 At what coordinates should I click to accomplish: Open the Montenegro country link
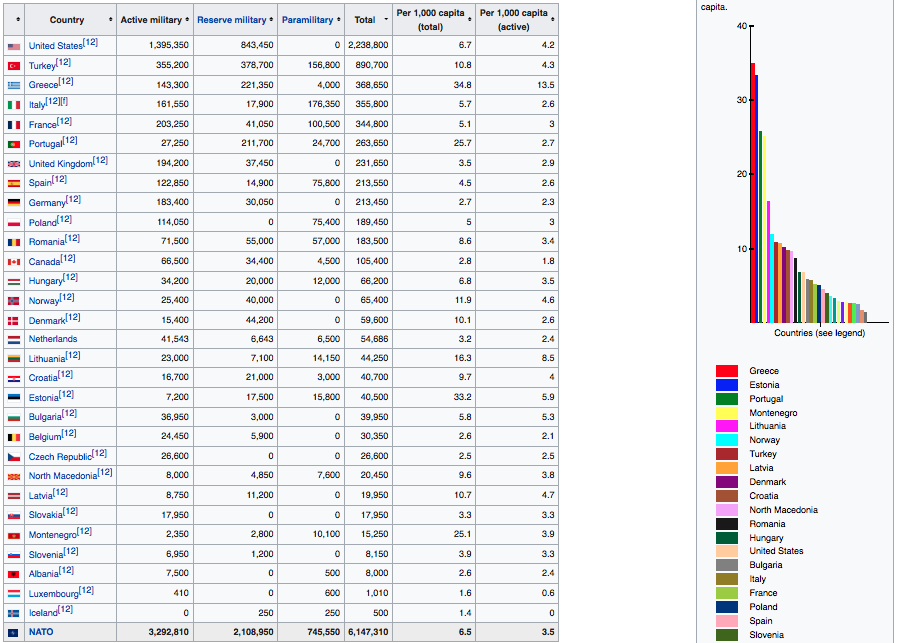[x=53, y=535]
